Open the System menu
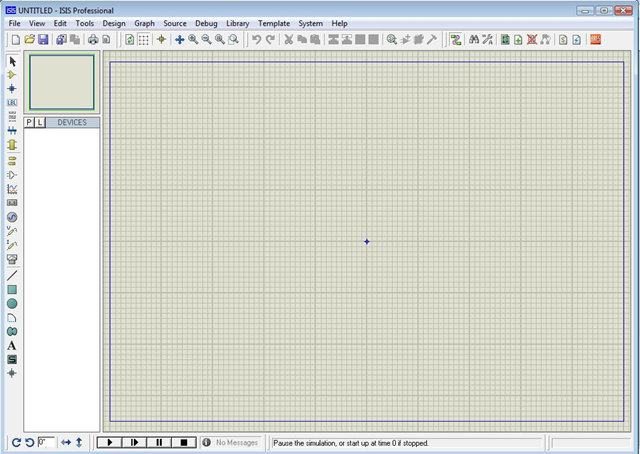640x454 pixels. (310, 23)
